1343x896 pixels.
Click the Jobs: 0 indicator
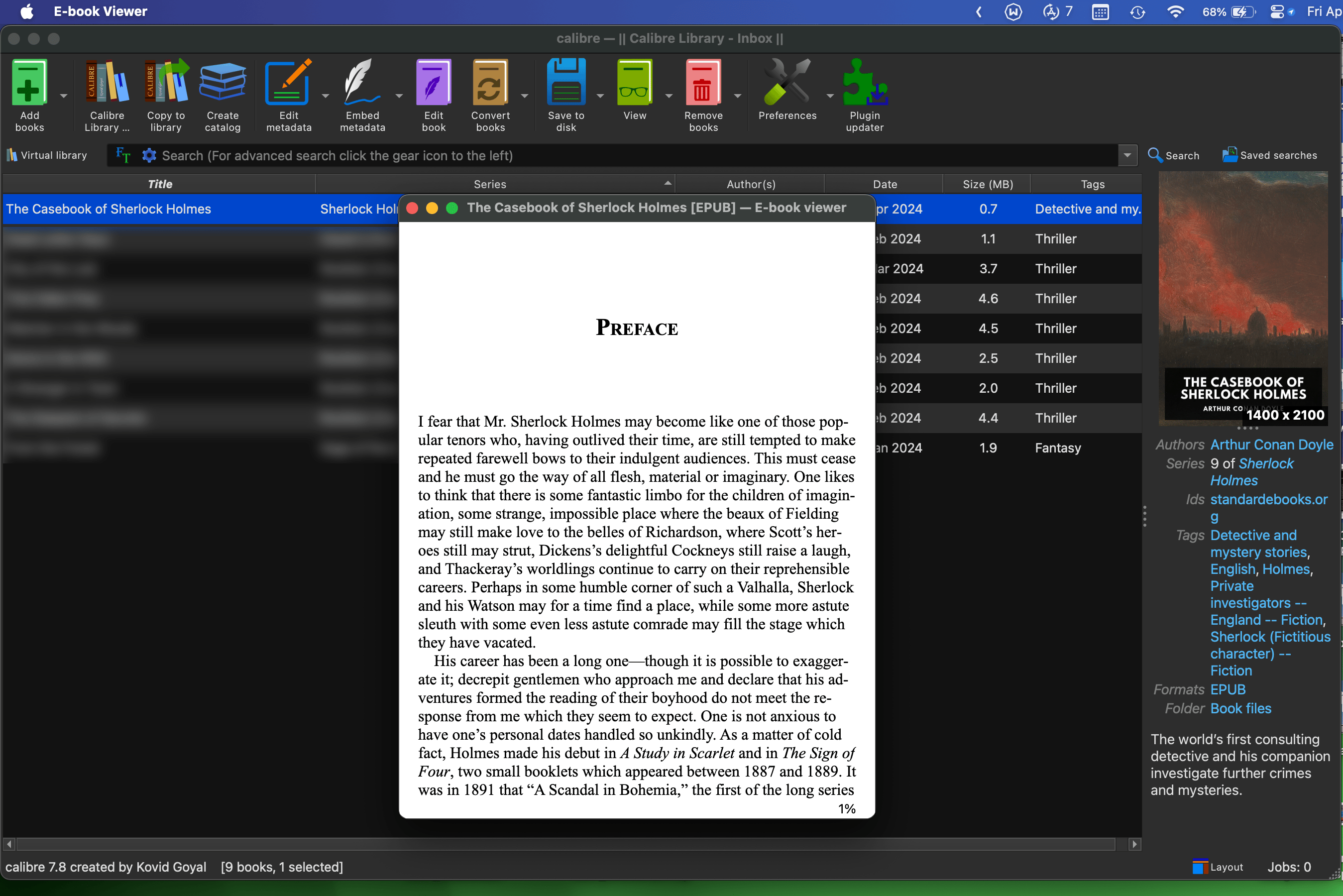[1289, 867]
